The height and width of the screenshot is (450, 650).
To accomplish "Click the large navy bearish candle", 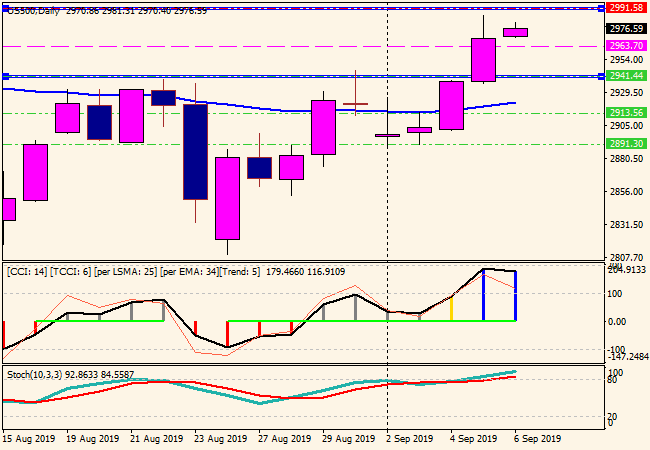I will (194, 150).
